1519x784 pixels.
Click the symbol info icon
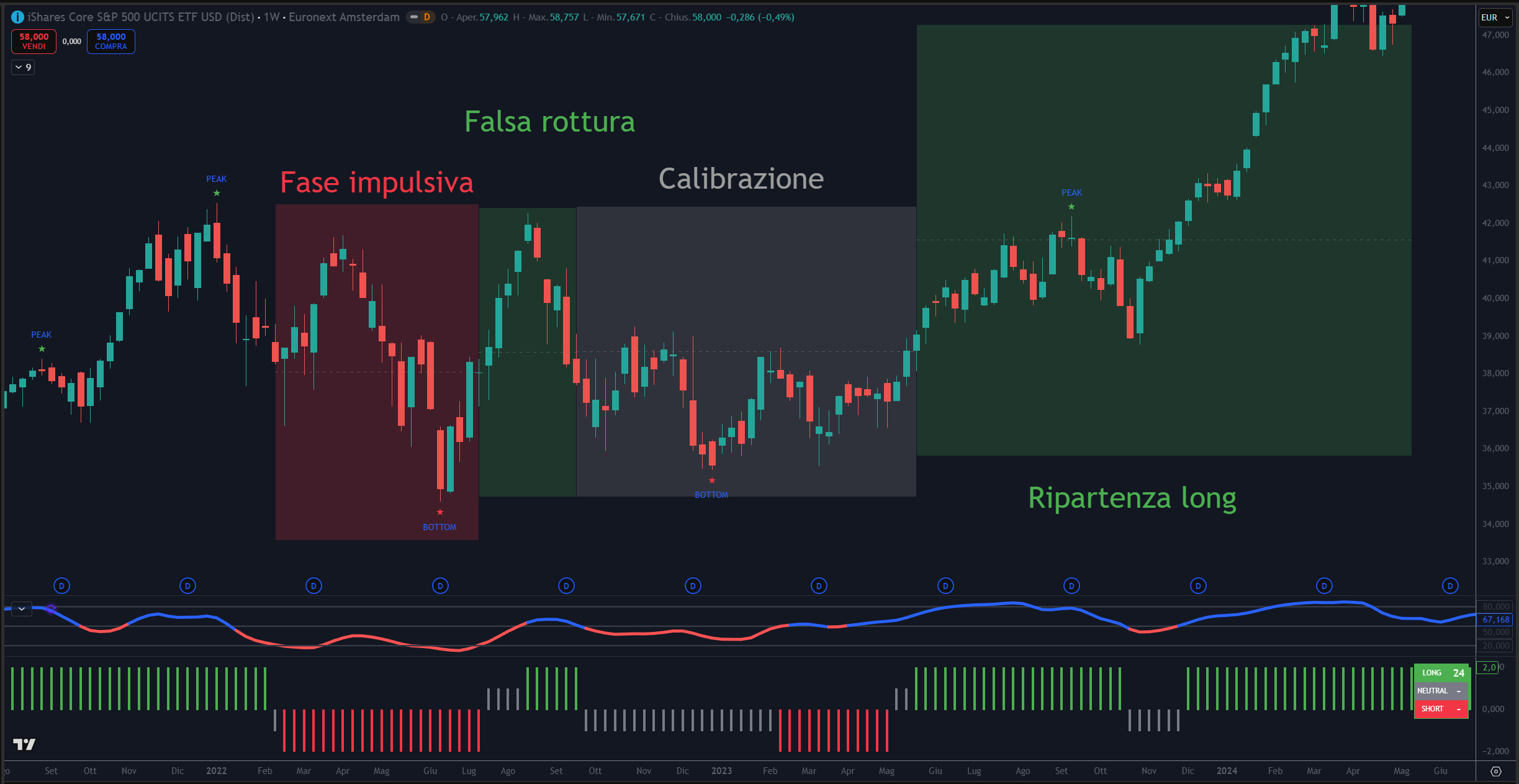17,17
